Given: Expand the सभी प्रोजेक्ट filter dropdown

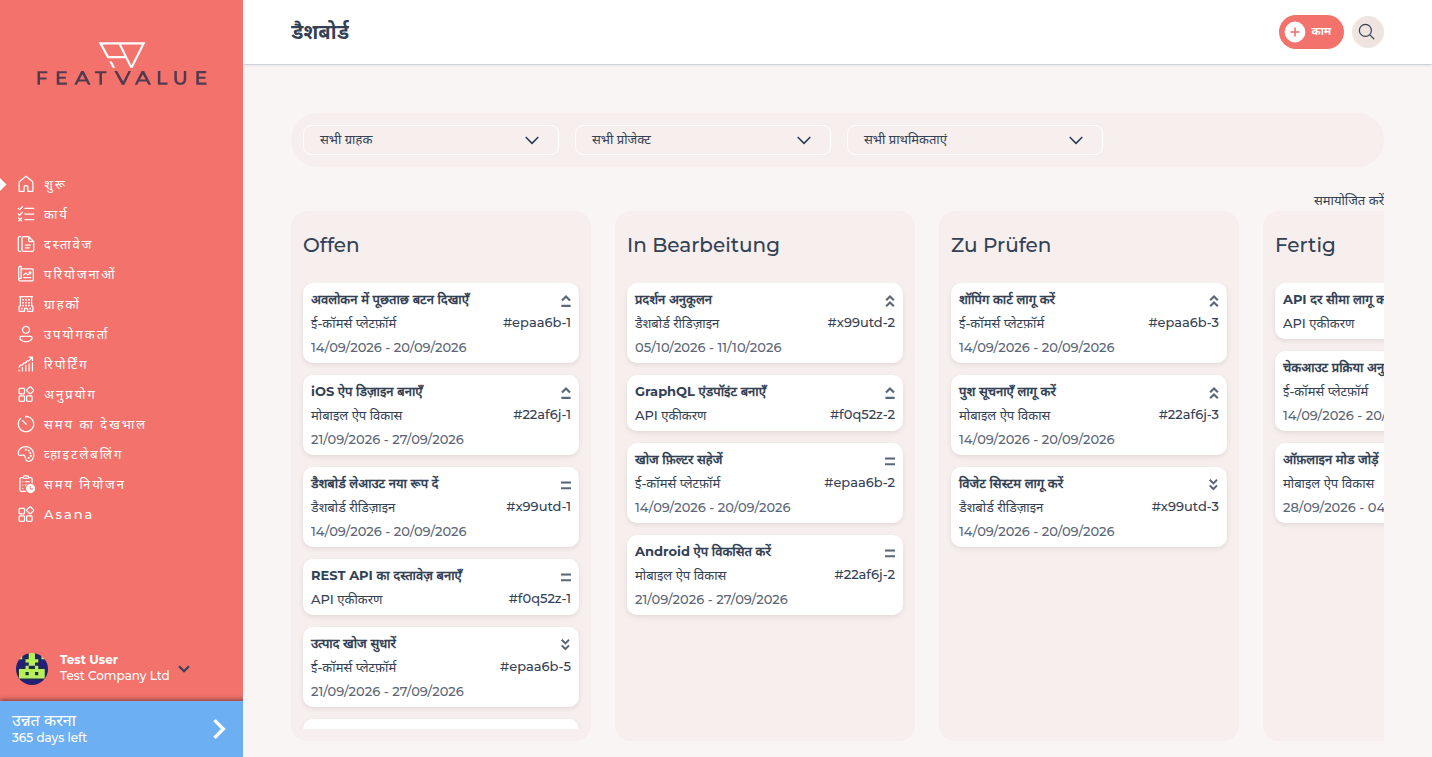Looking at the screenshot, I should click(703, 140).
